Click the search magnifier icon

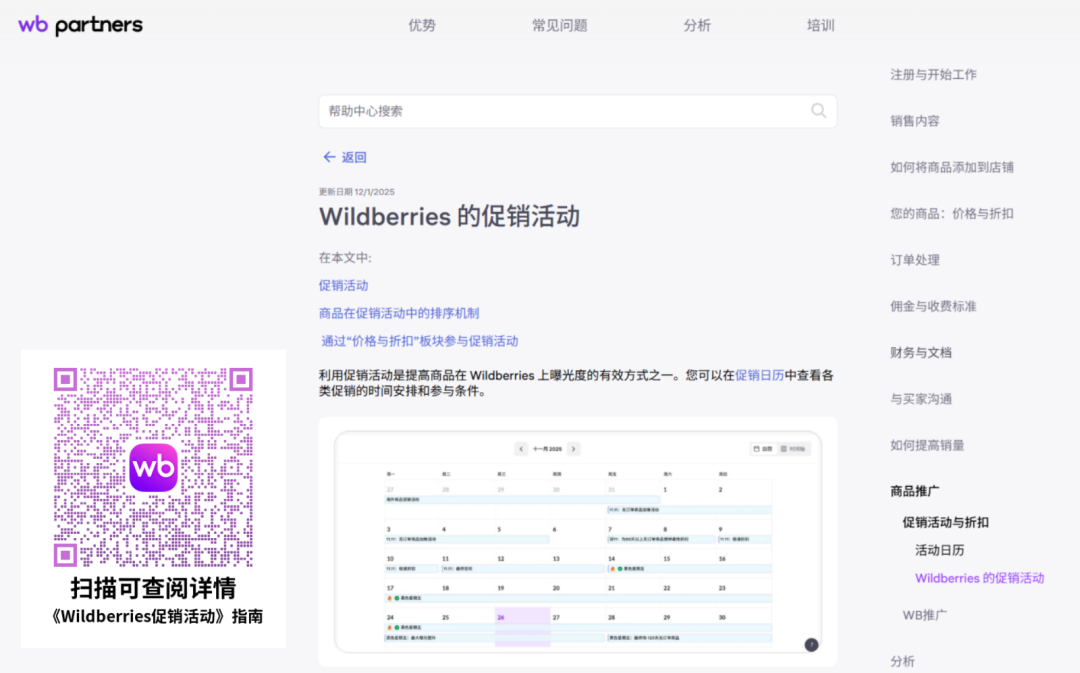tap(818, 111)
